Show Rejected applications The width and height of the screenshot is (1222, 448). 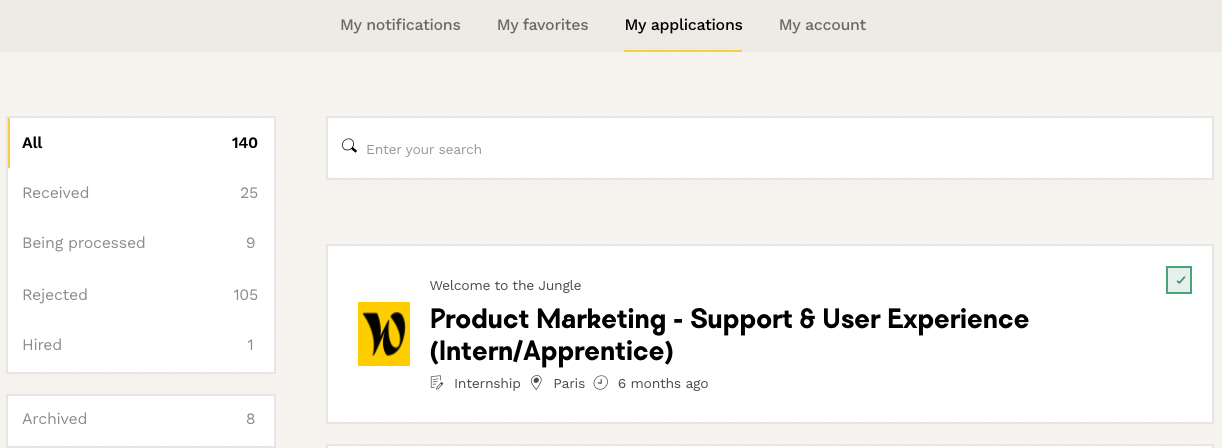point(140,295)
